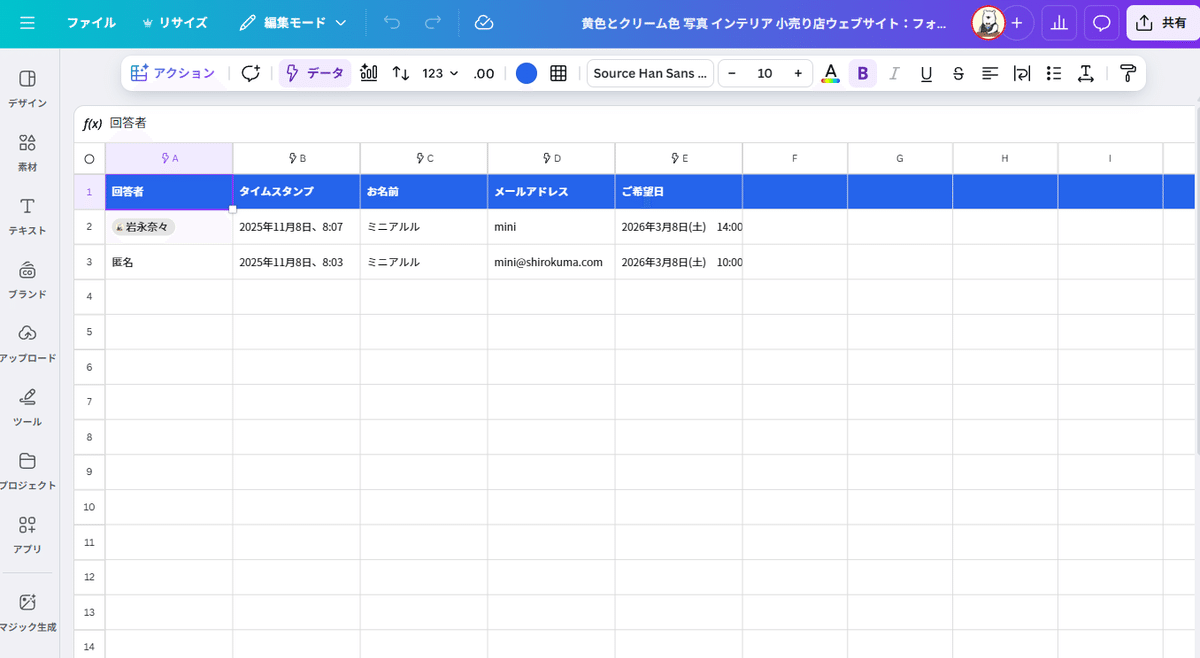Open the hamburger main menu
Screen dimensions: 1200x658
pyautogui.click(x=27, y=23)
